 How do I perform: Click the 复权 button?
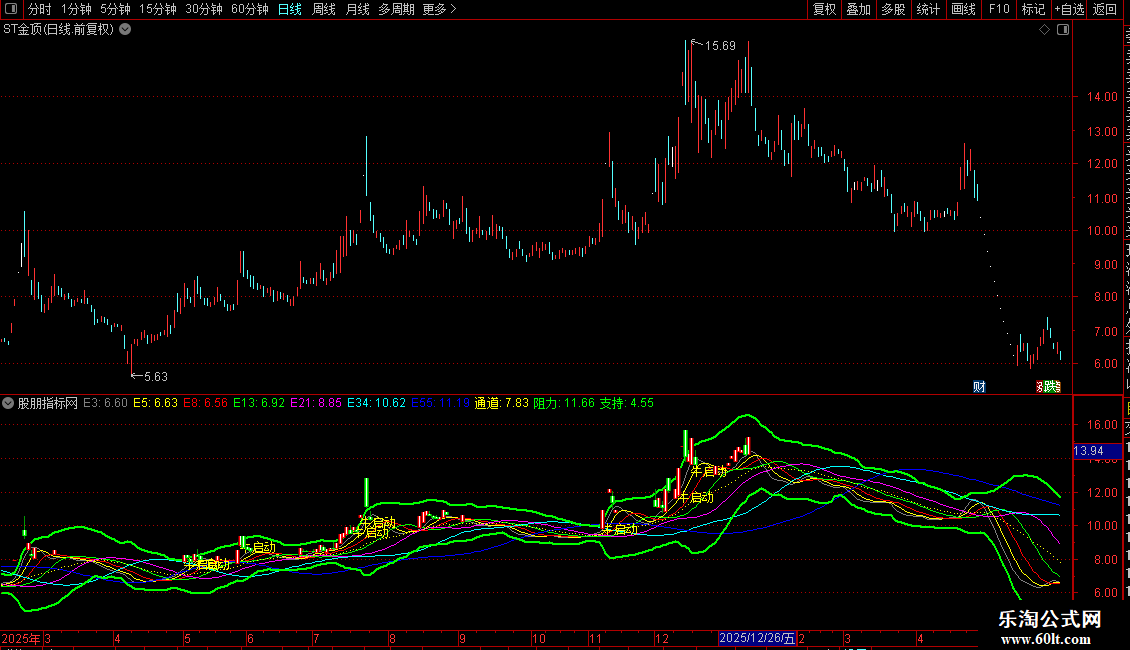(x=824, y=9)
